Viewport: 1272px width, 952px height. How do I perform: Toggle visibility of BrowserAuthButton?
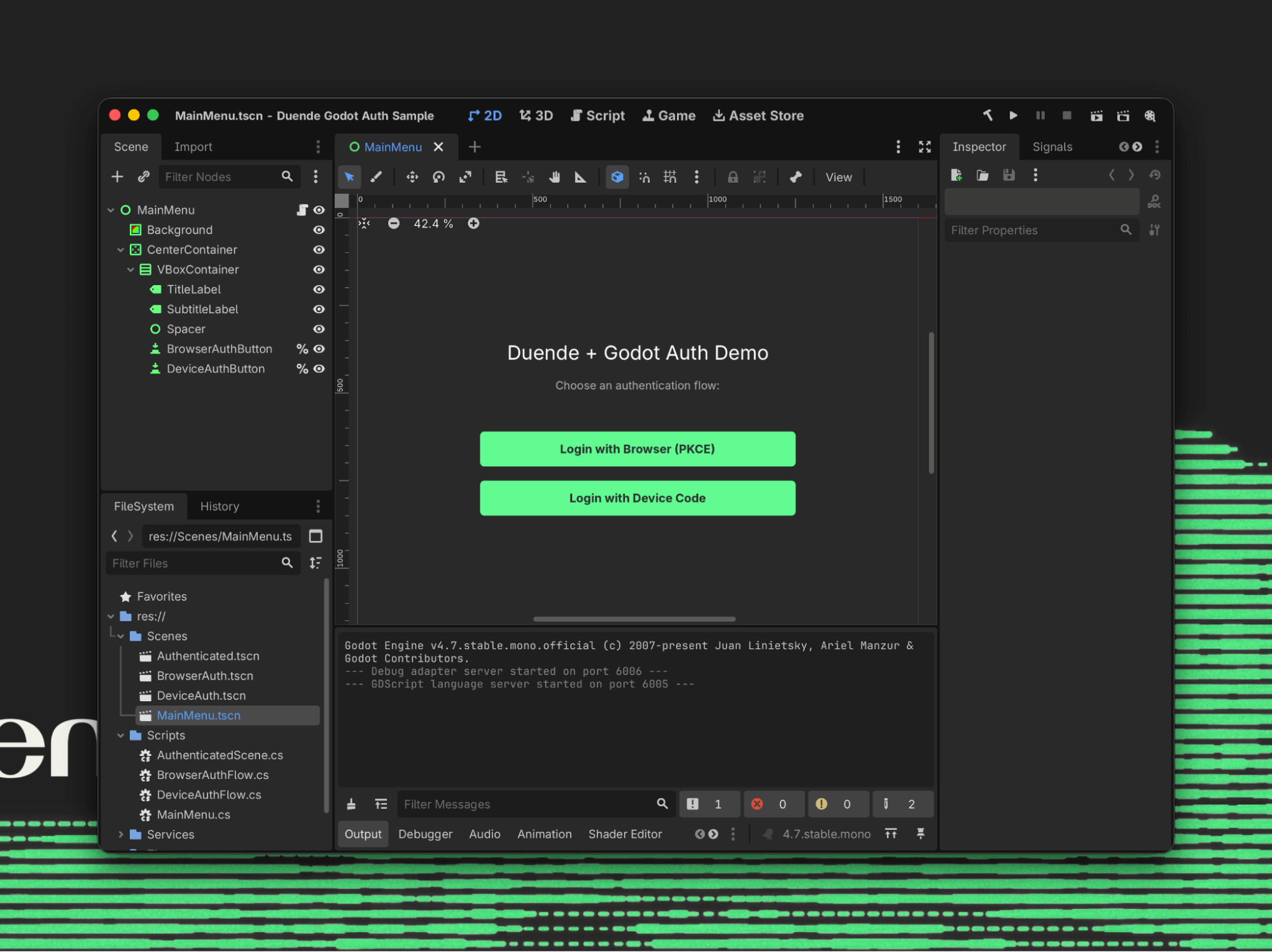tap(319, 349)
